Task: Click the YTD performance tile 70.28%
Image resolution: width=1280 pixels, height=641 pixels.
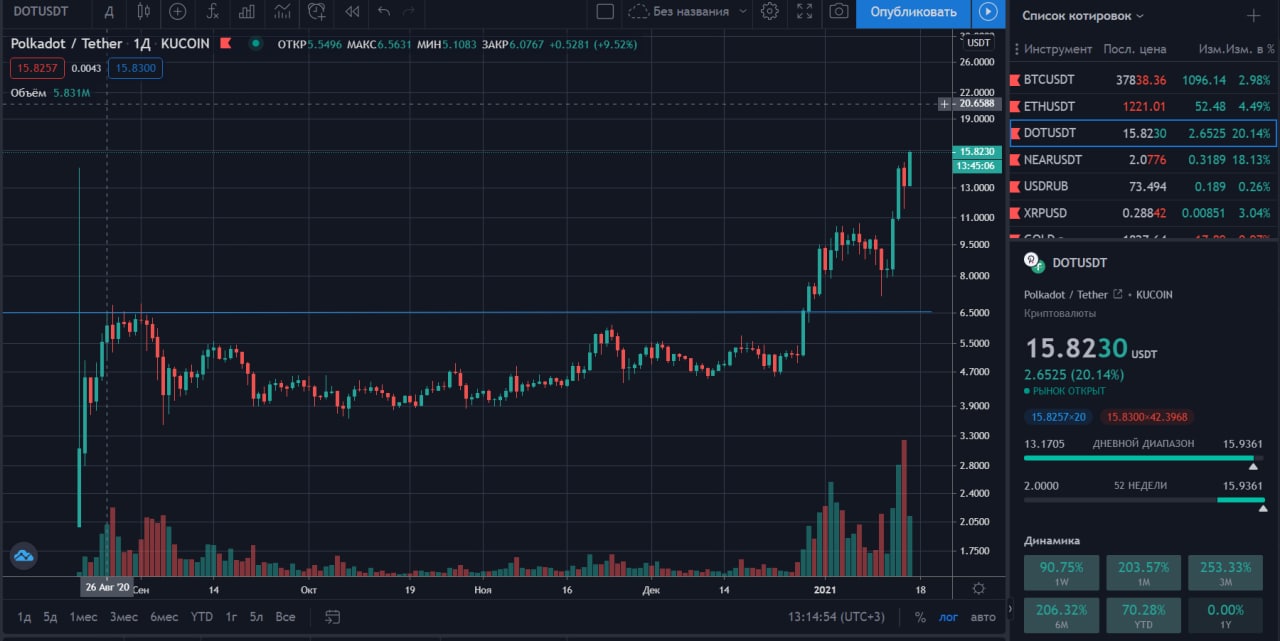Action: pos(1144,615)
